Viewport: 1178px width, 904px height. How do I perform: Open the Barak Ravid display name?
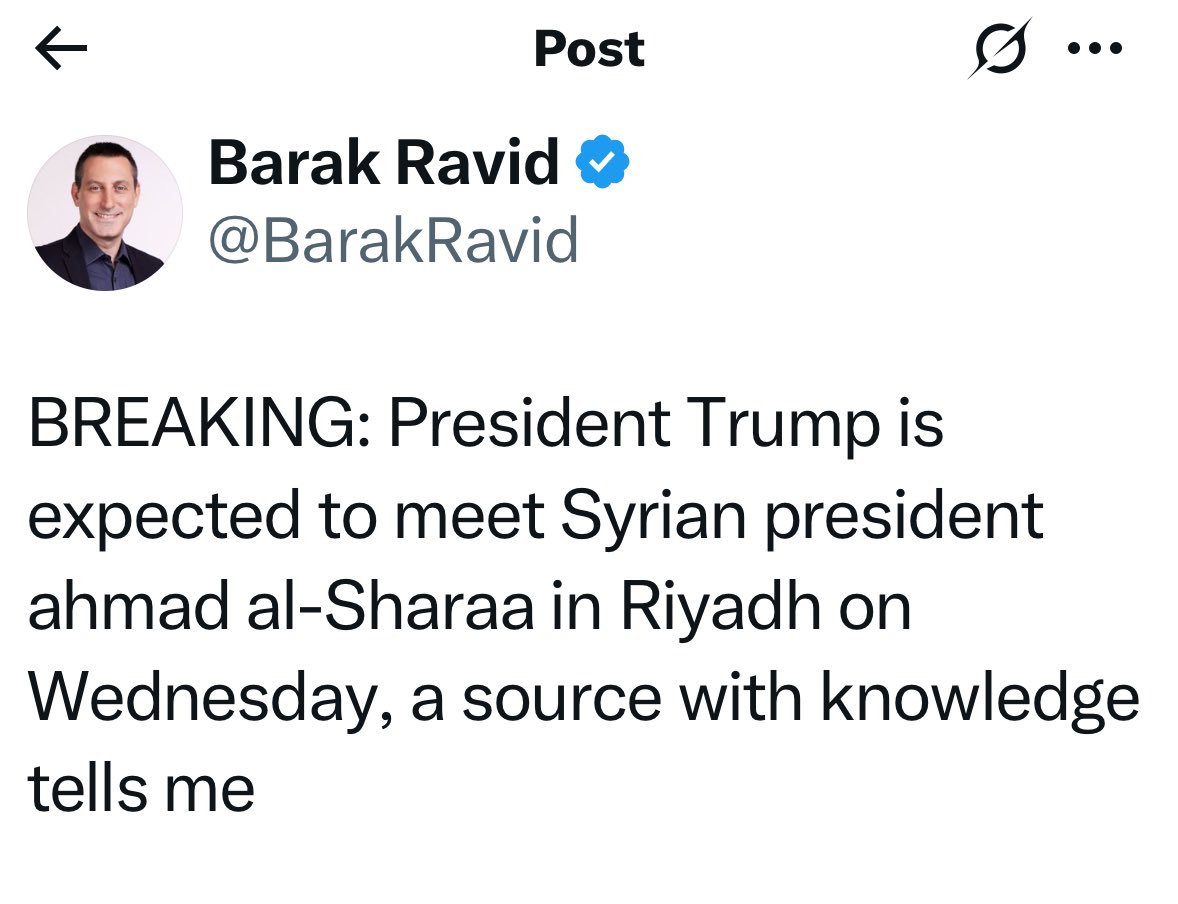384,162
